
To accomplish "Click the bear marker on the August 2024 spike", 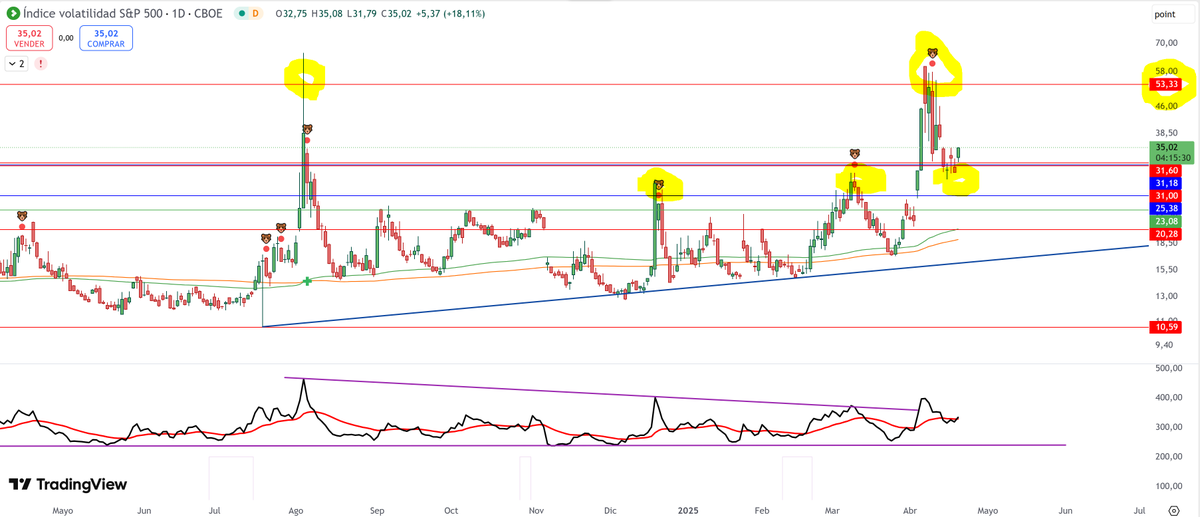I will point(308,129).
